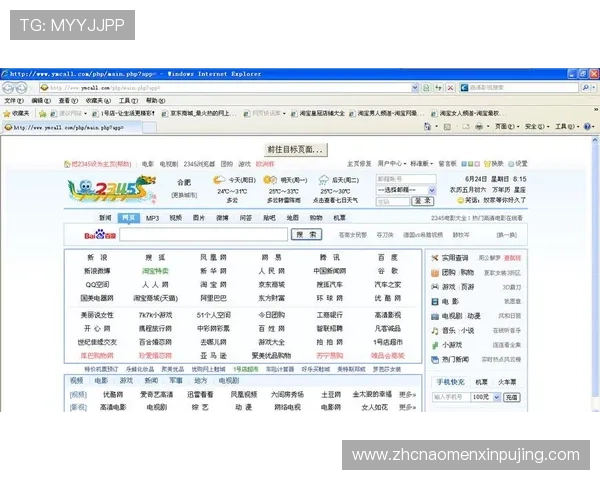Click the printer icon in command bar
This screenshot has width=600, height=480.
tap(479, 127)
